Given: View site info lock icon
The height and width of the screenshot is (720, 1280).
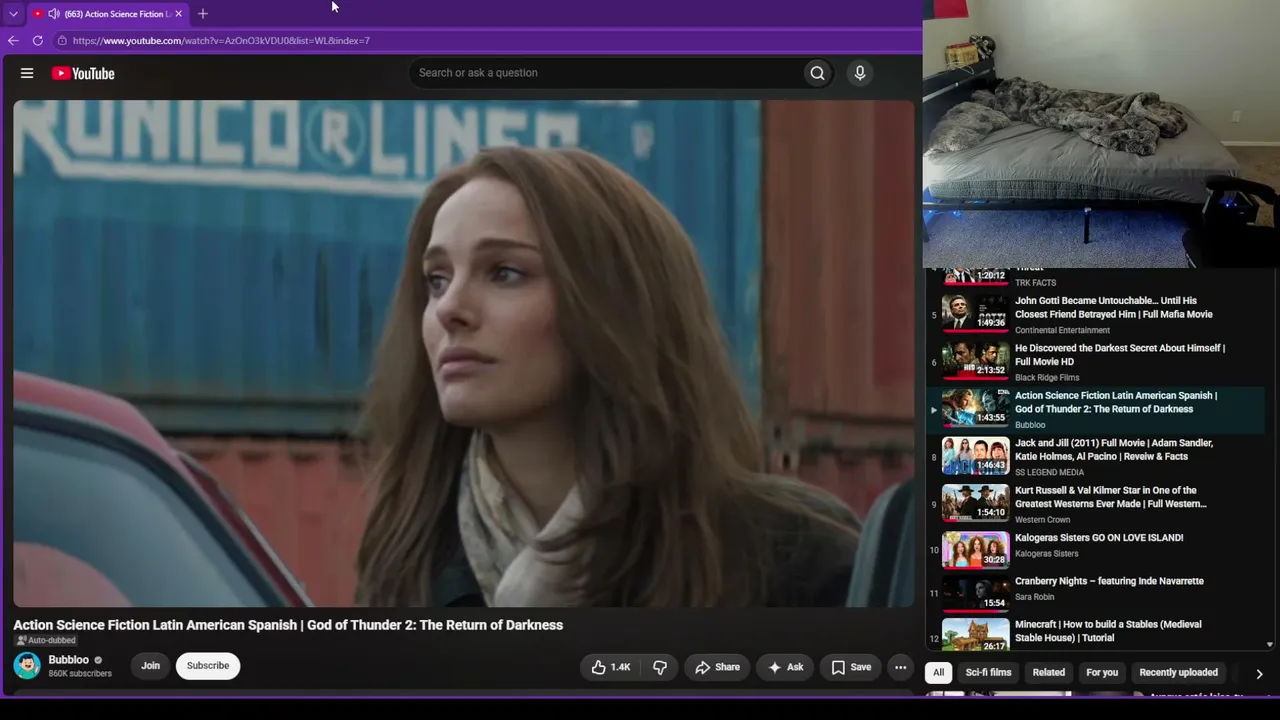Looking at the screenshot, I should coord(62,41).
